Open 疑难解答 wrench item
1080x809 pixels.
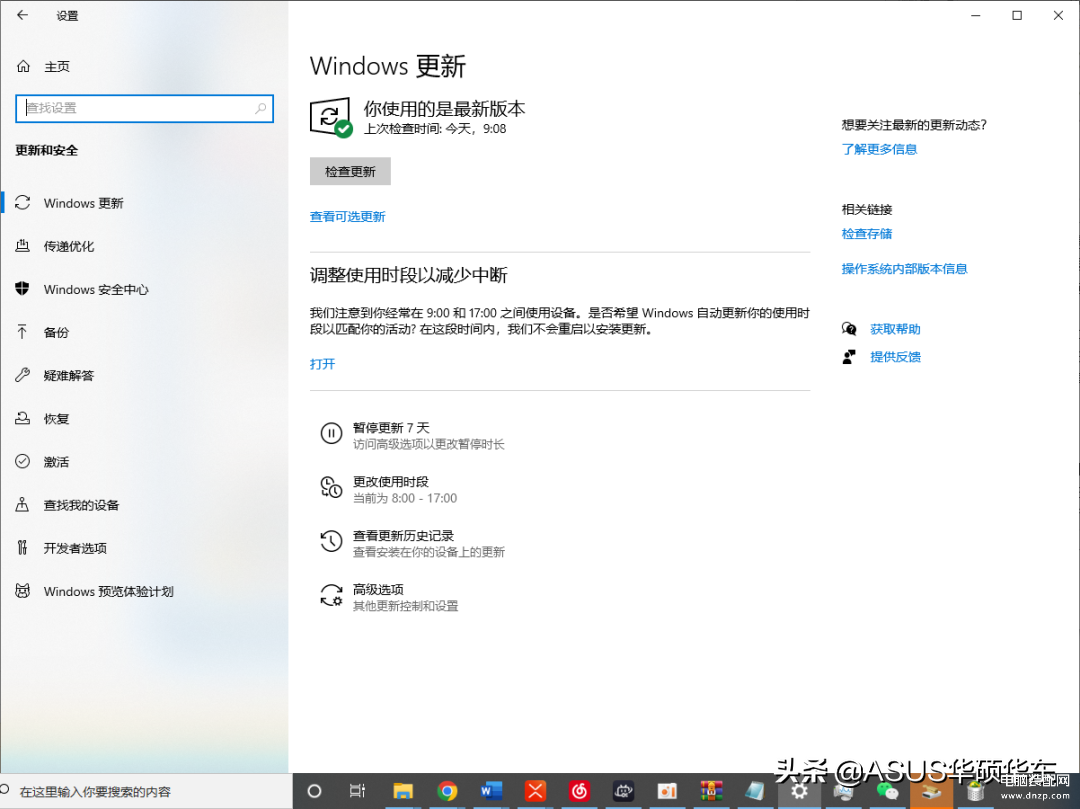(x=69, y=375)
